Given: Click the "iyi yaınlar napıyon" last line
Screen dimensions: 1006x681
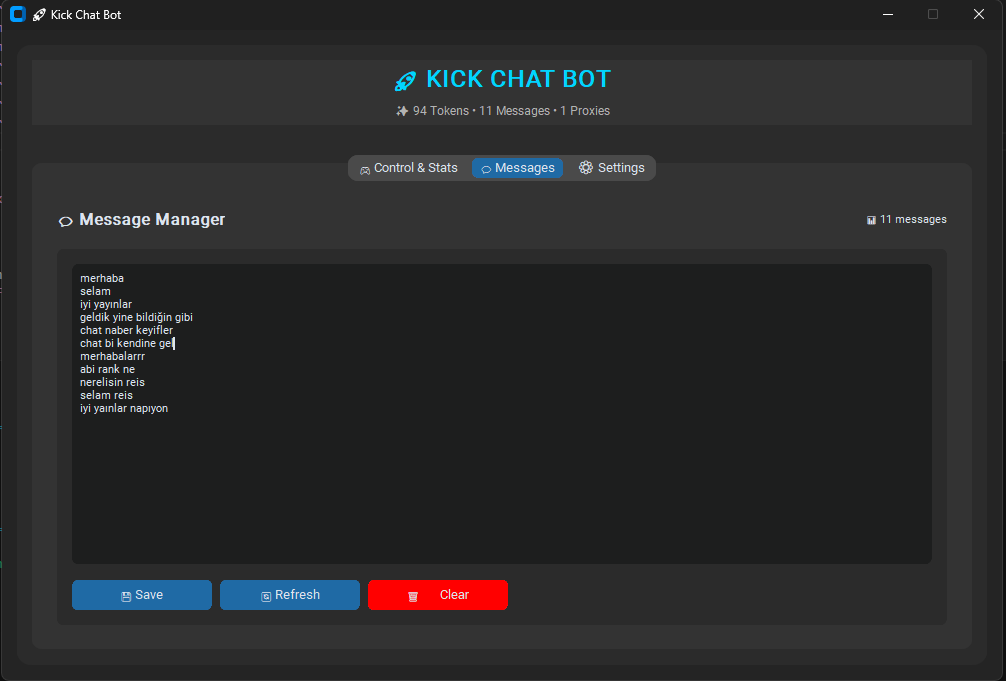Looking at the screenshot, I should 124,408.
